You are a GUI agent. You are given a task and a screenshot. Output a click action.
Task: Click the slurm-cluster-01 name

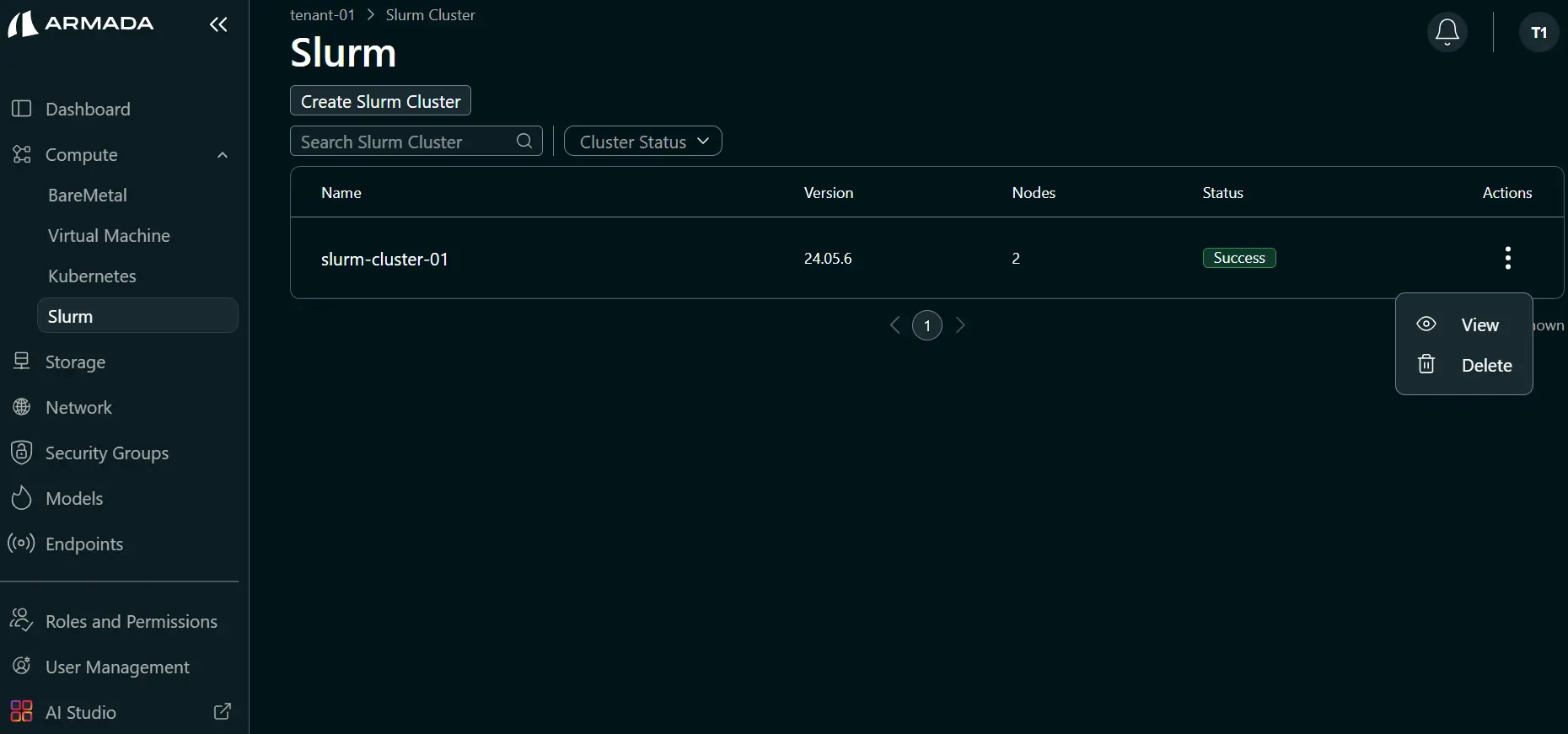pos(384,259)
